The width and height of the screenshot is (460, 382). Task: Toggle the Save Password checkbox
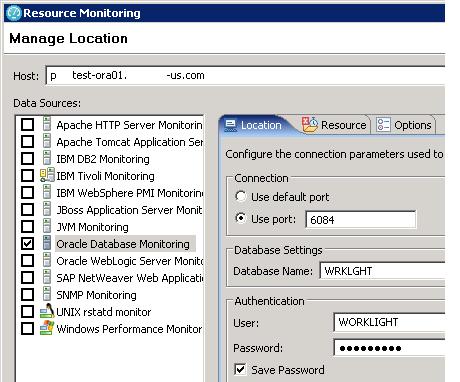pos(240,369)
